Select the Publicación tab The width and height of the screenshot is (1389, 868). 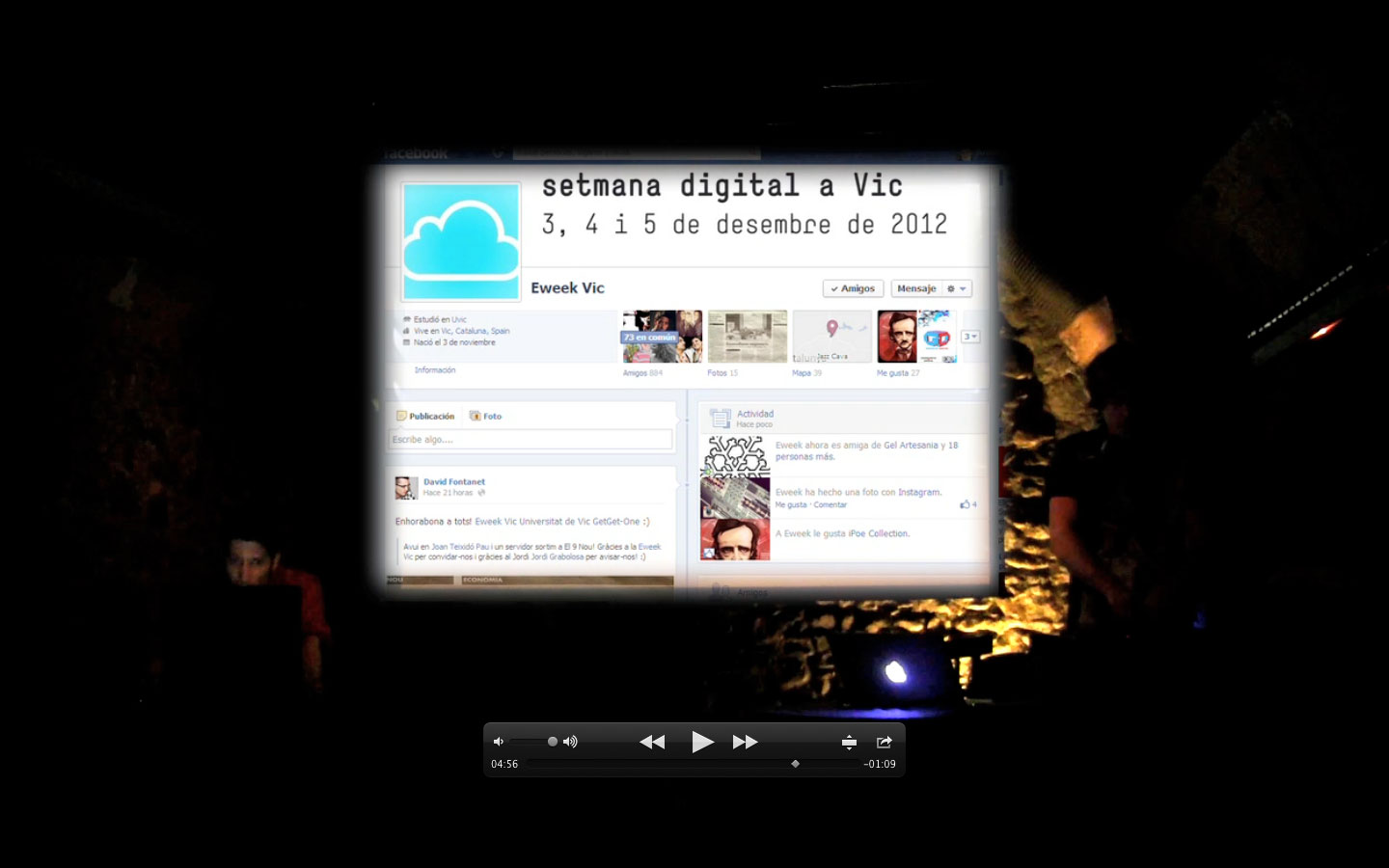pyautogui.click(x=425, y=416)
